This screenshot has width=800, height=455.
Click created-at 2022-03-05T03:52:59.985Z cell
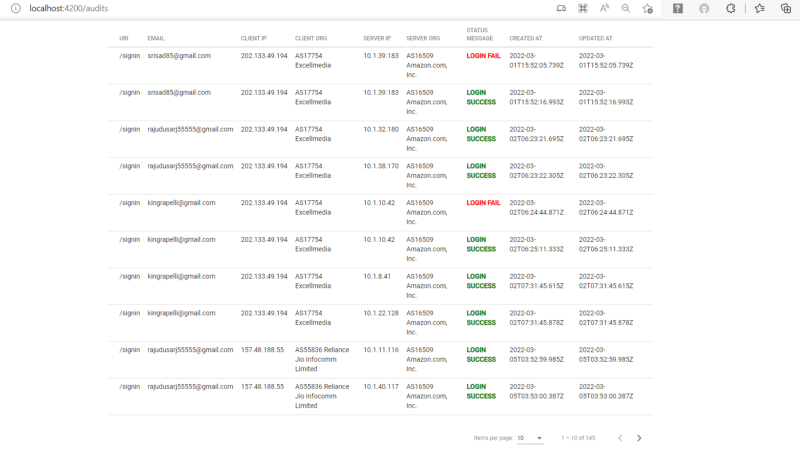tap(536, 354)
